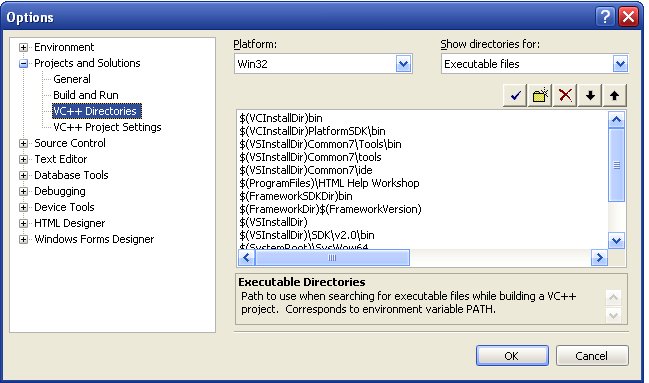This screenshot has height=383, width=649.
Task: Select the plain $(VSInstallDir) entry
Action: (x=274, y=222)
